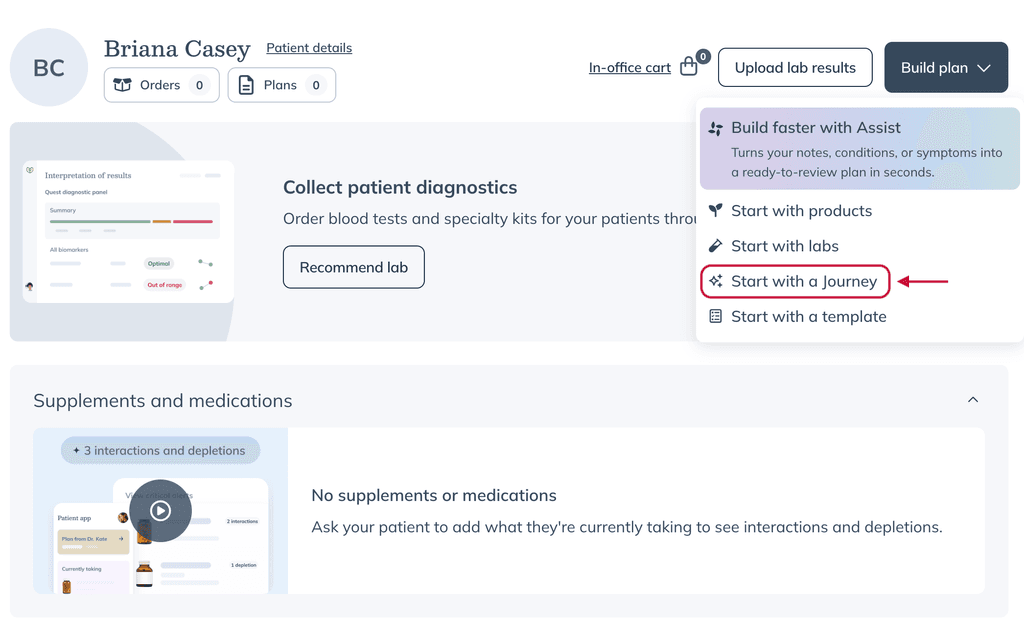Image resolution: width=1024 pixels, height=629 pixels.
Task: Click the Recommend lab button
Action: [353, 267]
